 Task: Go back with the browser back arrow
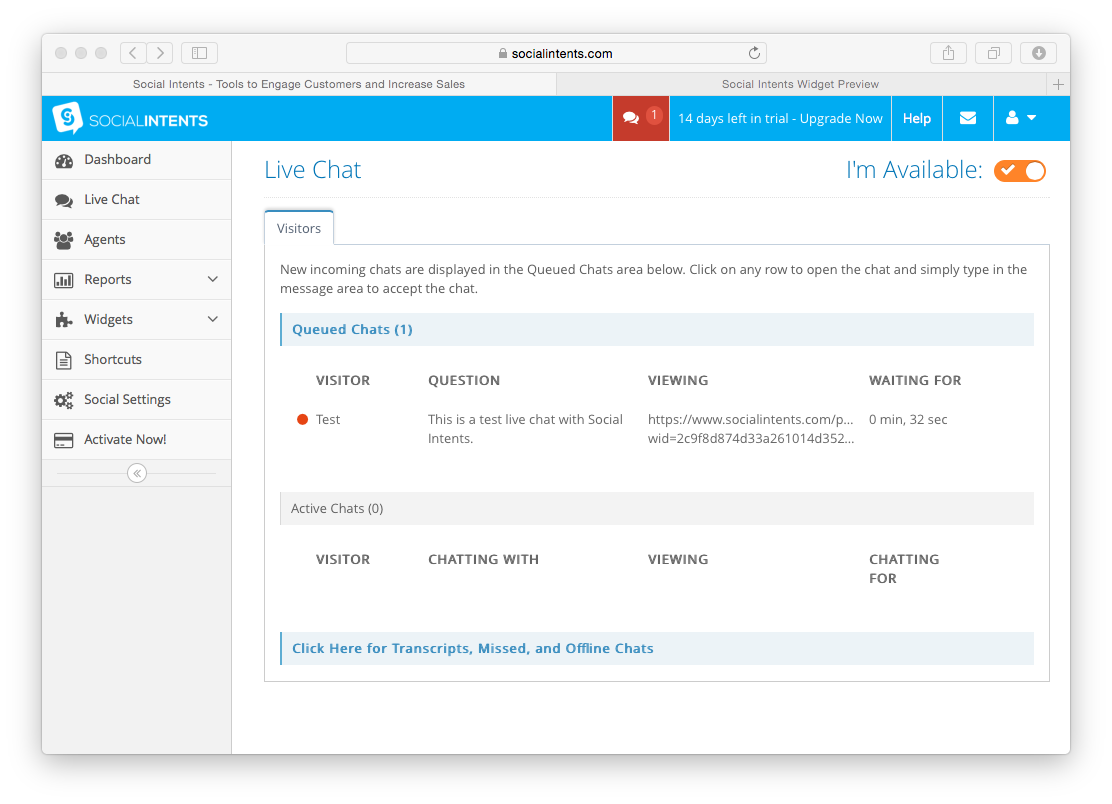(x=133, y=52)
